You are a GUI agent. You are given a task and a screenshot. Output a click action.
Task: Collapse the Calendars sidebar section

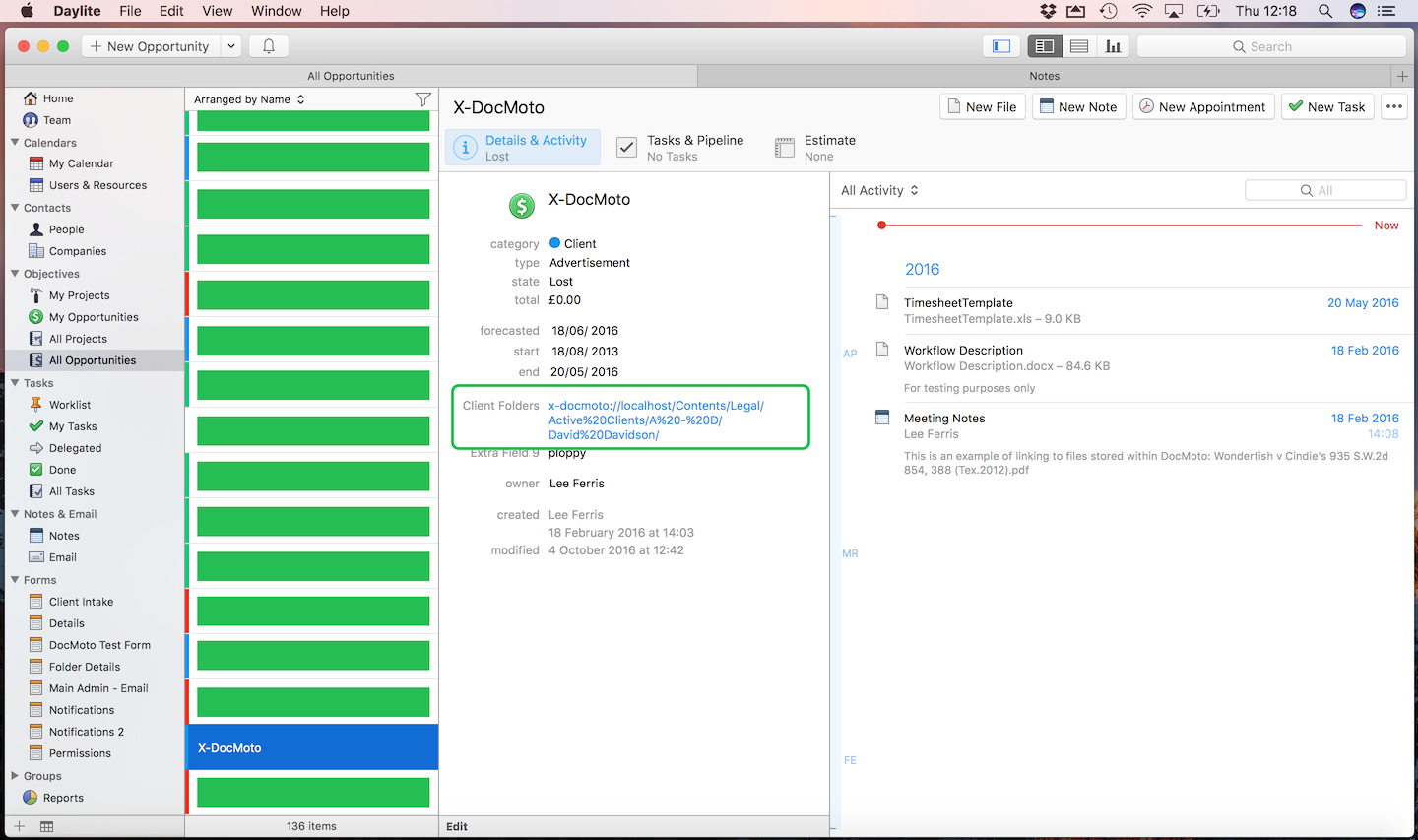click(x=15, y=143)
